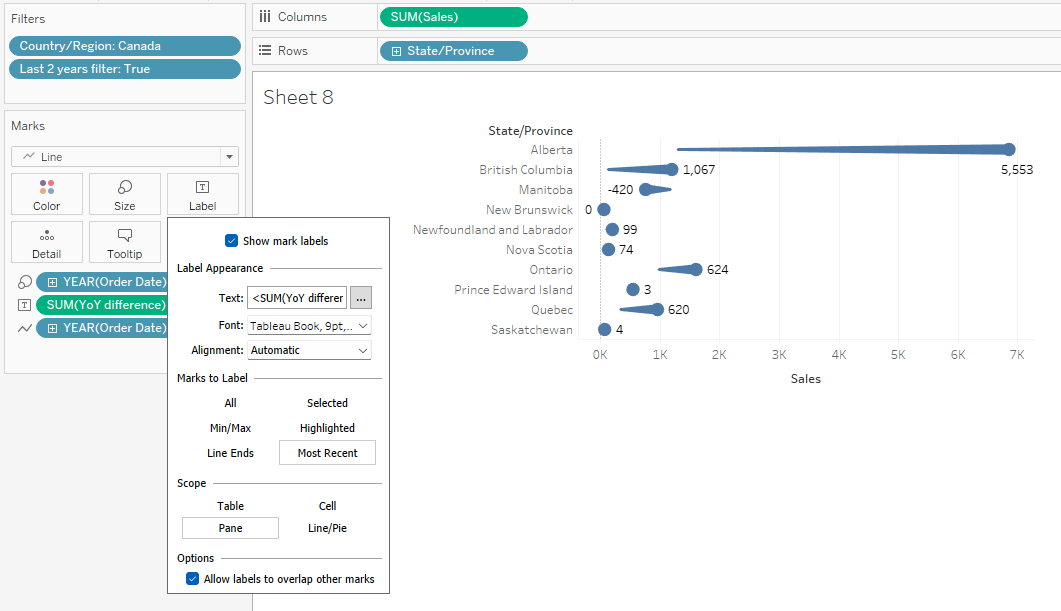Select the Country/Region: Canada filter pill

(x=125, y=46)
